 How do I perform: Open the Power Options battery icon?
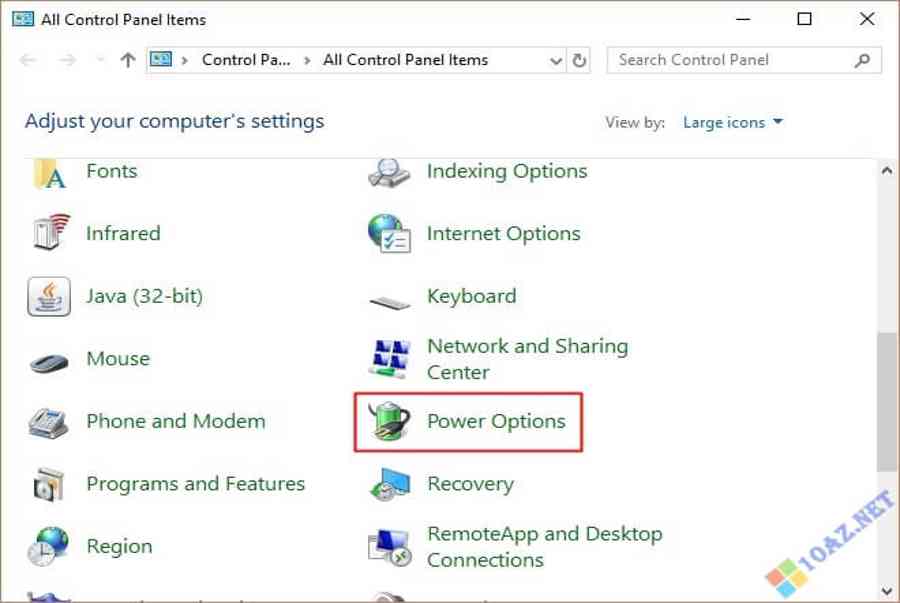(389, 421)
